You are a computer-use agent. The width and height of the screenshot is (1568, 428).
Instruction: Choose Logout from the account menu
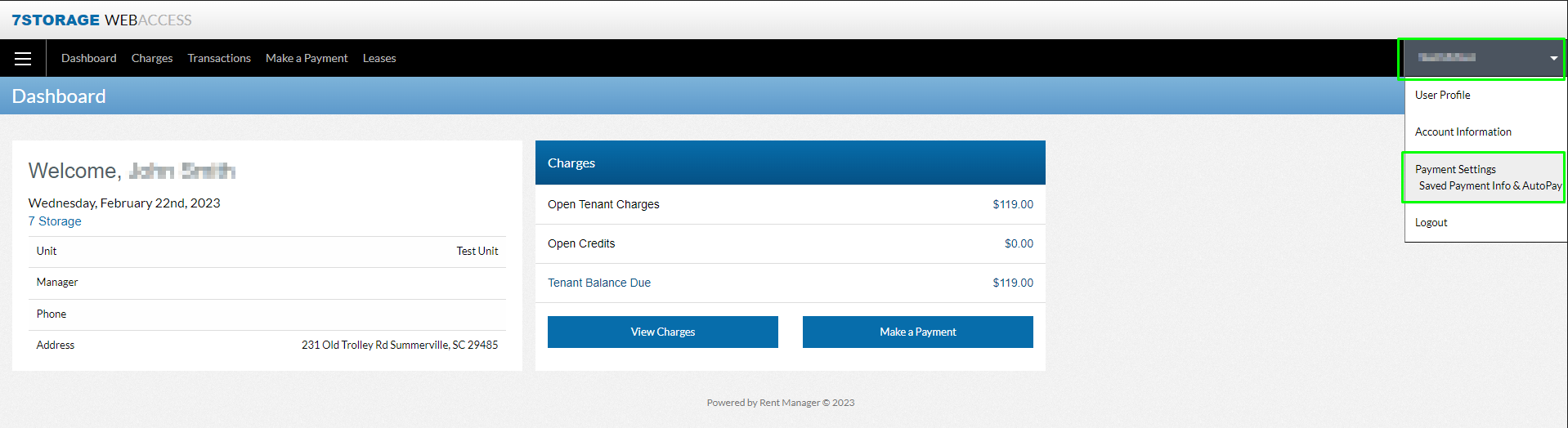(1431, 222)
